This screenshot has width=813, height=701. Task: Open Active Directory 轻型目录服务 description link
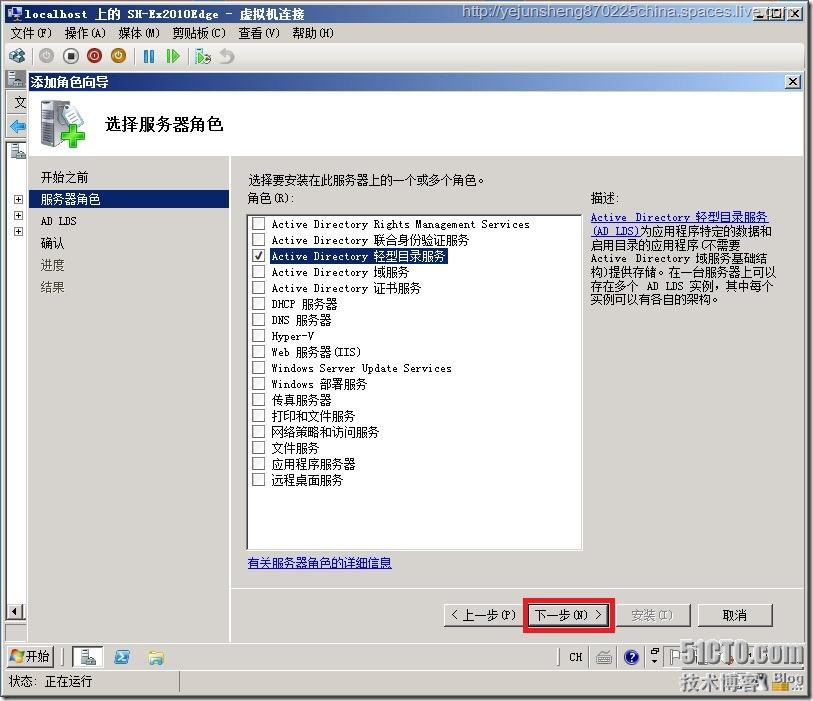tap(679, 224)
